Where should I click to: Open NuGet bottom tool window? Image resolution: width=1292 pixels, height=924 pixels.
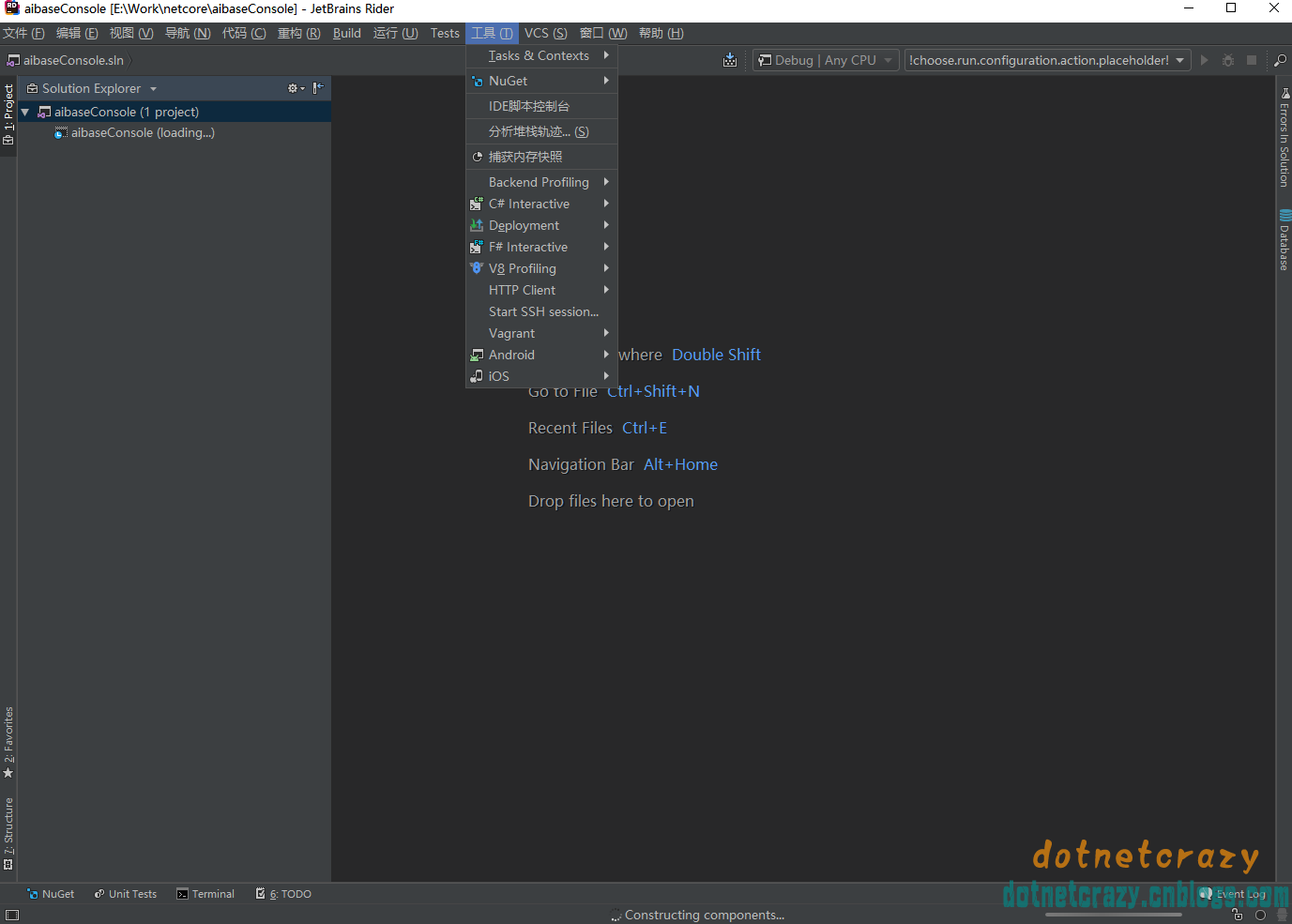click(51, 894)
